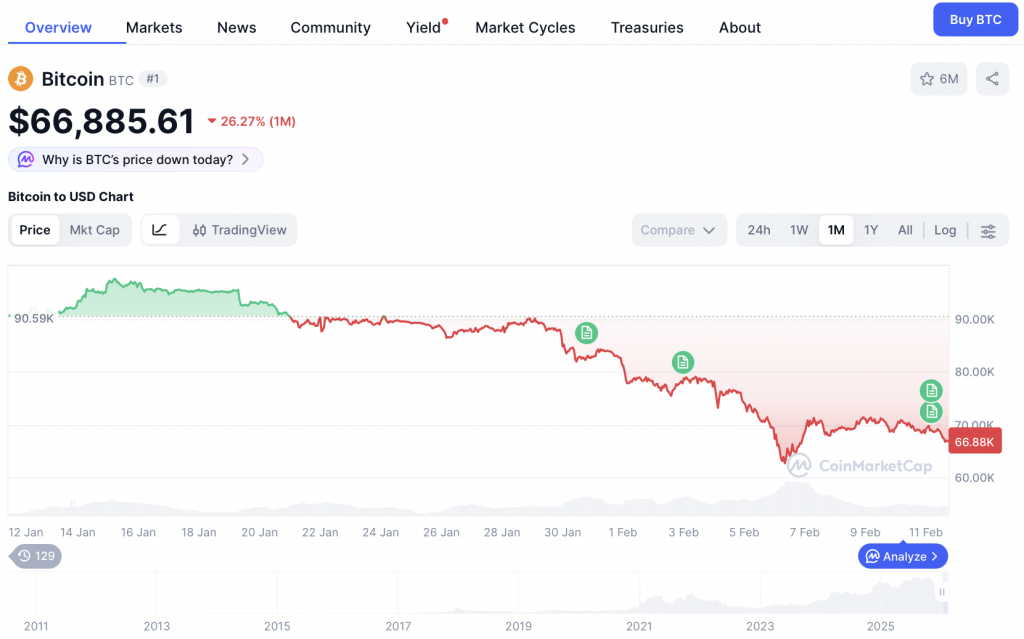Open the Market Cycles tab

[x=525, y=28]
